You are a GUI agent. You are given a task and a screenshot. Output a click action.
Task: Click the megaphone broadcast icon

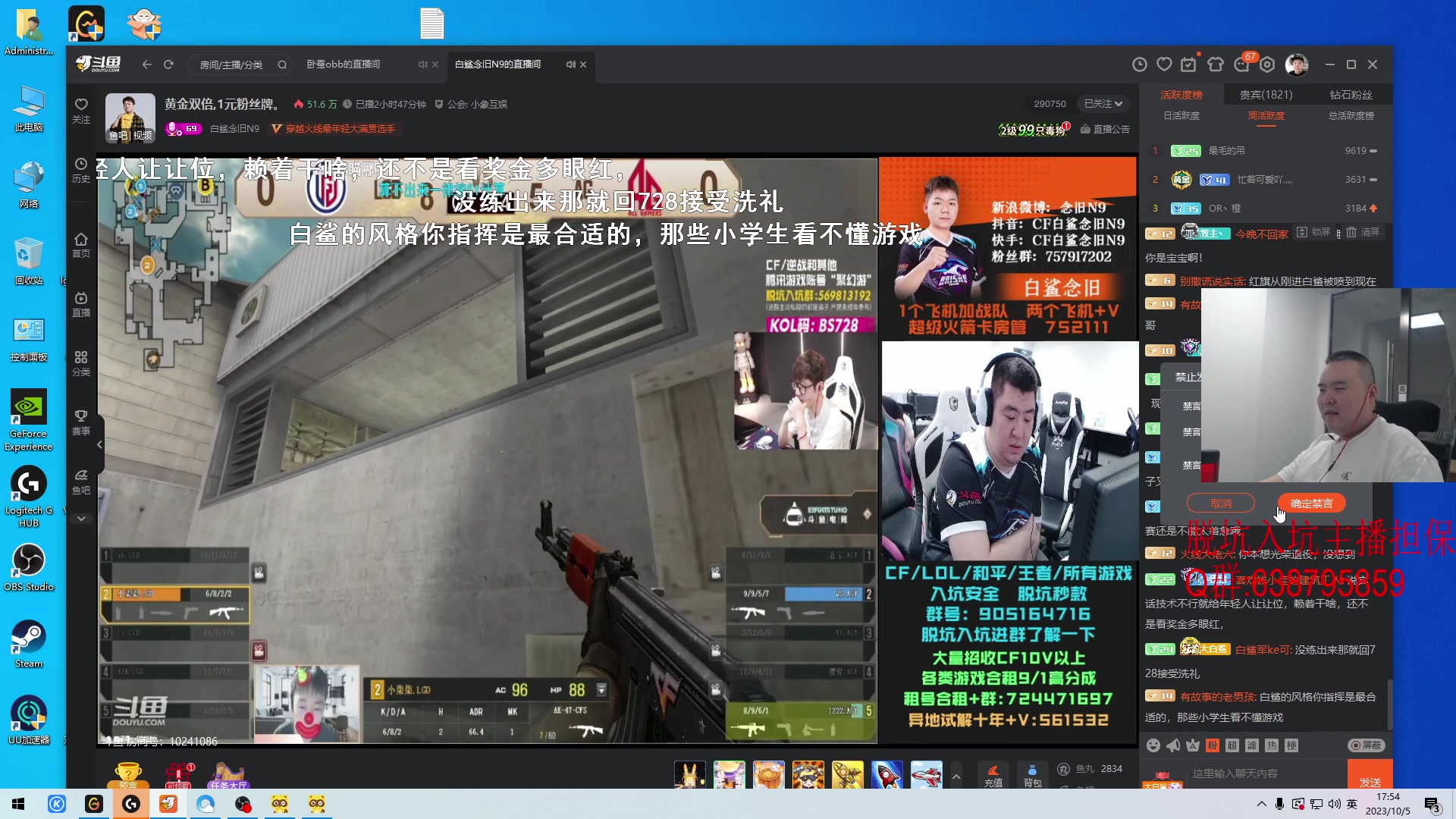[1173, 745]
